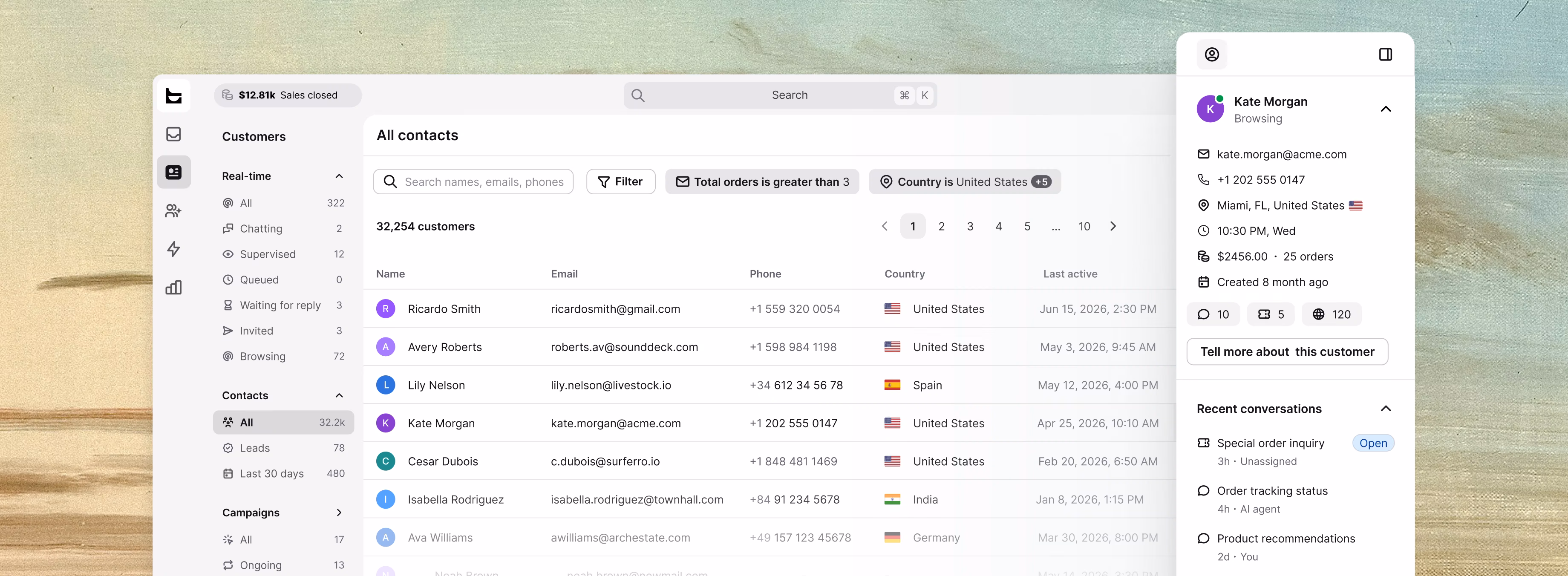Click the globe visits chip showing 120
This screenshot has height=576, width=1568.
(x=1332, y=314)
